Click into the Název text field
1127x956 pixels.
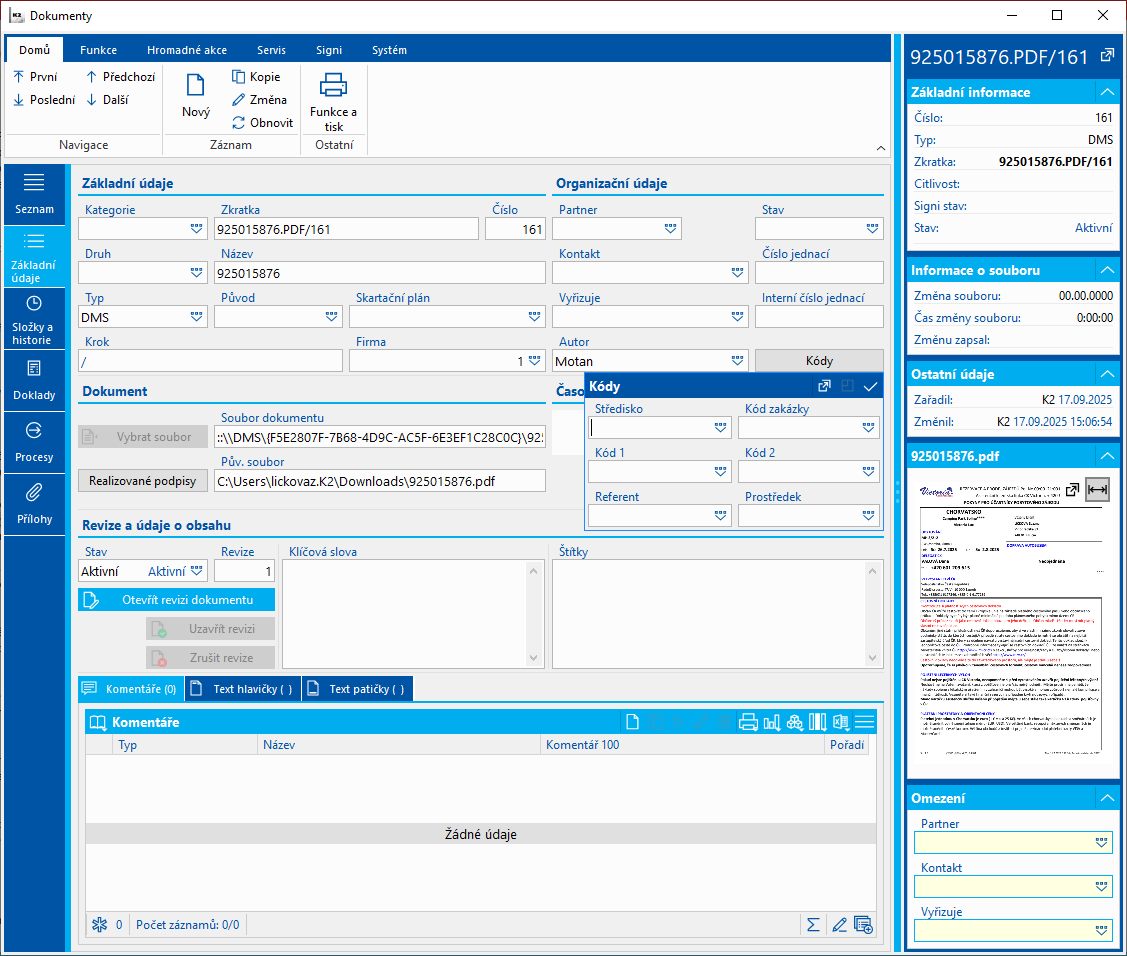tap(380, 273)
